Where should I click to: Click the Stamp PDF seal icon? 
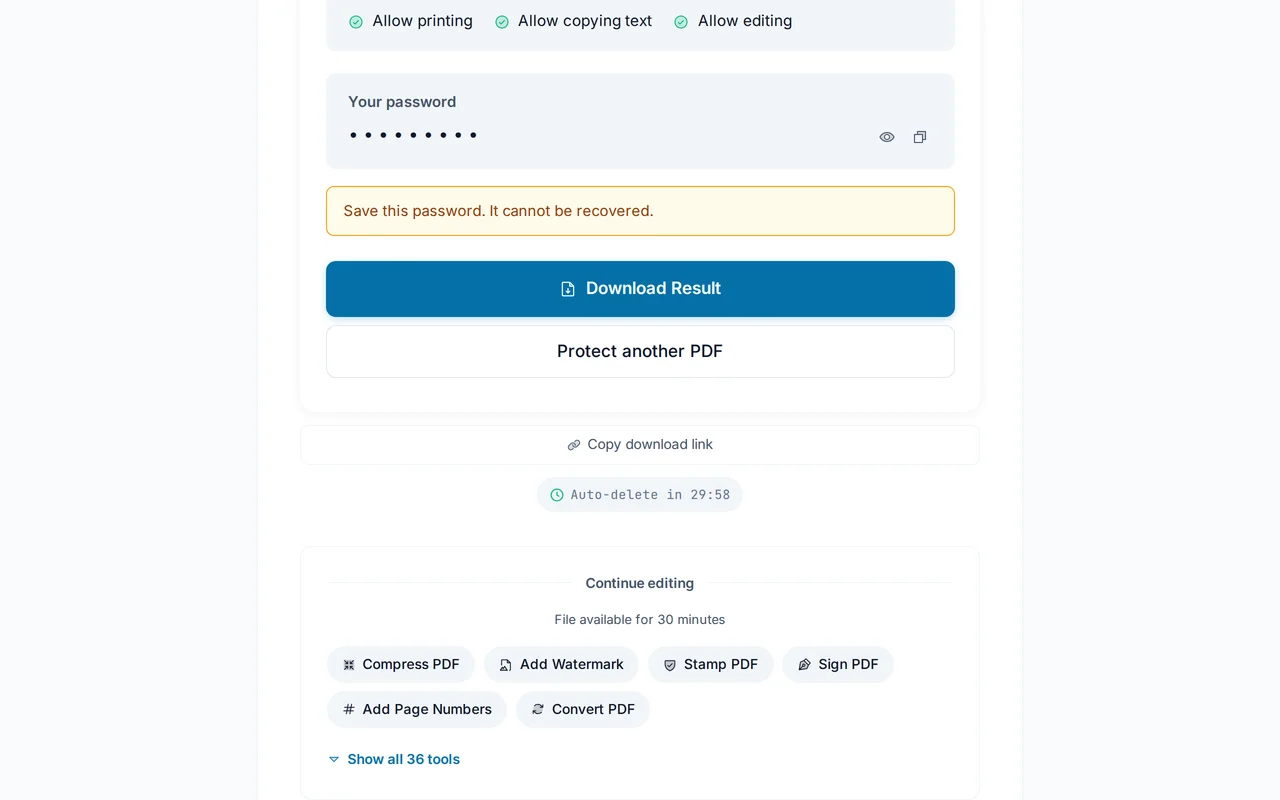tap(669, 664)
